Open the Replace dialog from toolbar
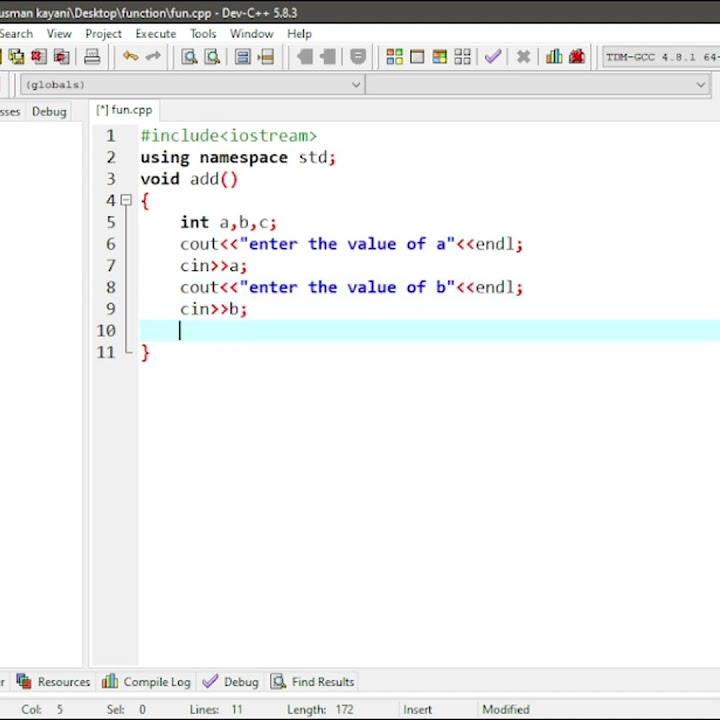Viewport: 720px width, 720px height. click(x=212, y=57)
